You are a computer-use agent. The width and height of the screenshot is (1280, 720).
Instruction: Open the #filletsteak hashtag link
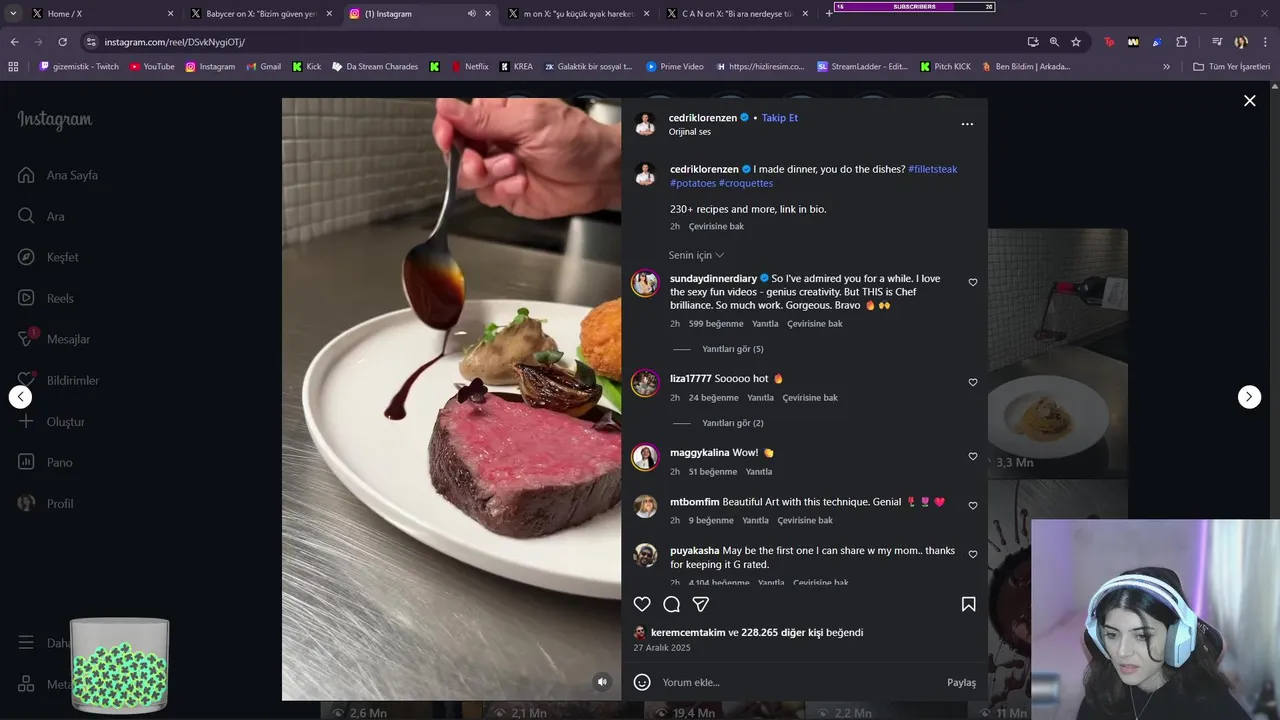pos(932,169)
